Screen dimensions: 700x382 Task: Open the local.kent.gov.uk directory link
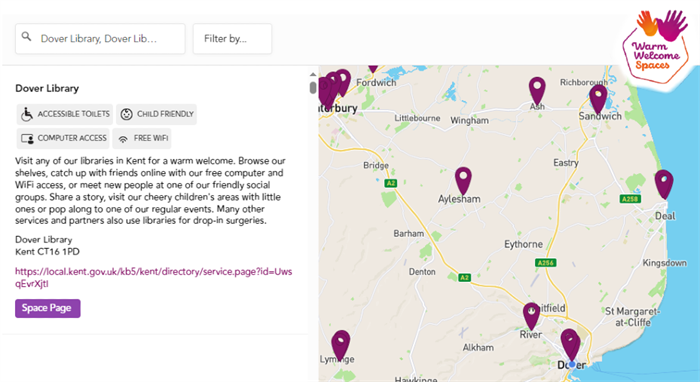point(154,278)
